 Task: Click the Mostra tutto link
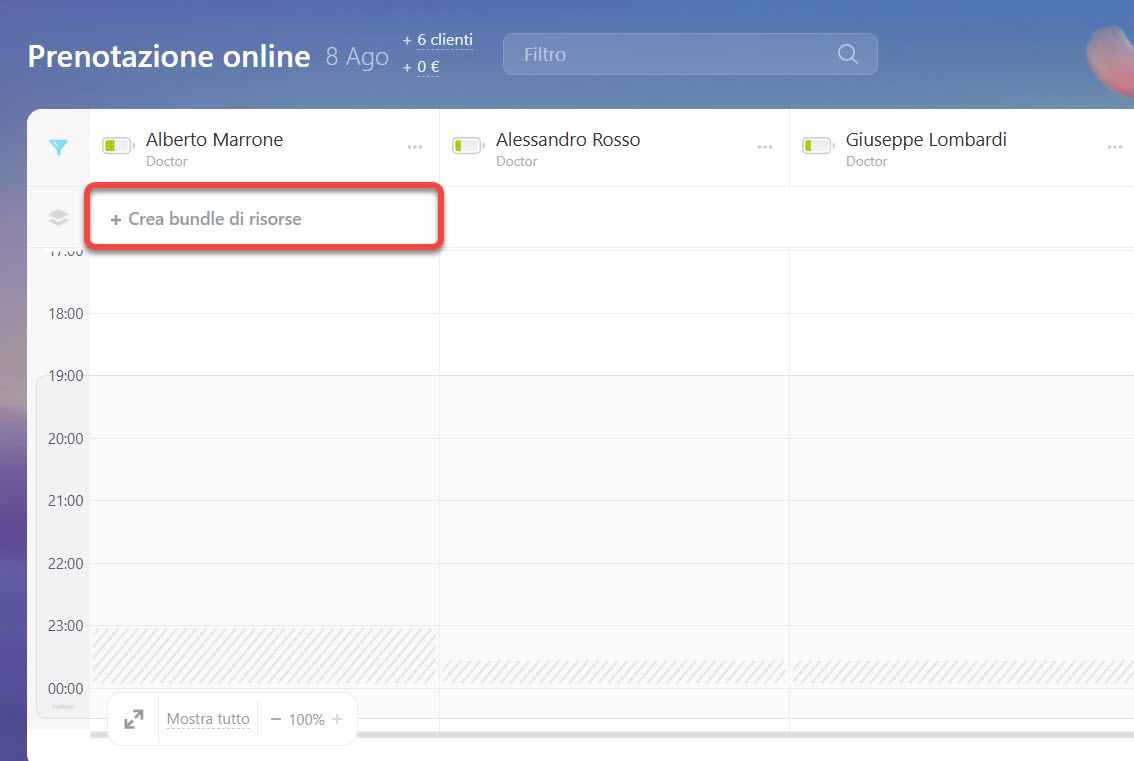208,719
